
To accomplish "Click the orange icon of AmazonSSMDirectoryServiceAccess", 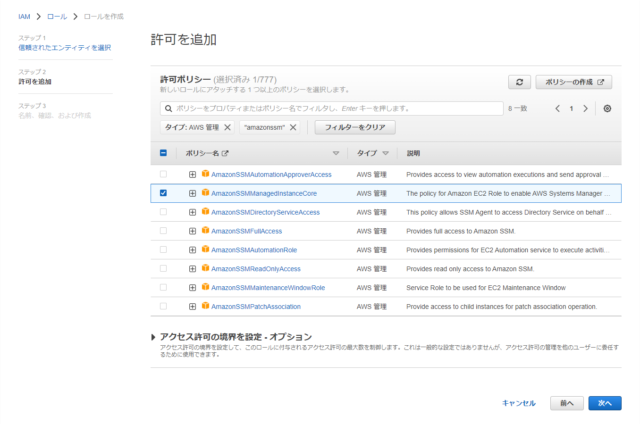I will pyautogui.click(x=205, y=211).
